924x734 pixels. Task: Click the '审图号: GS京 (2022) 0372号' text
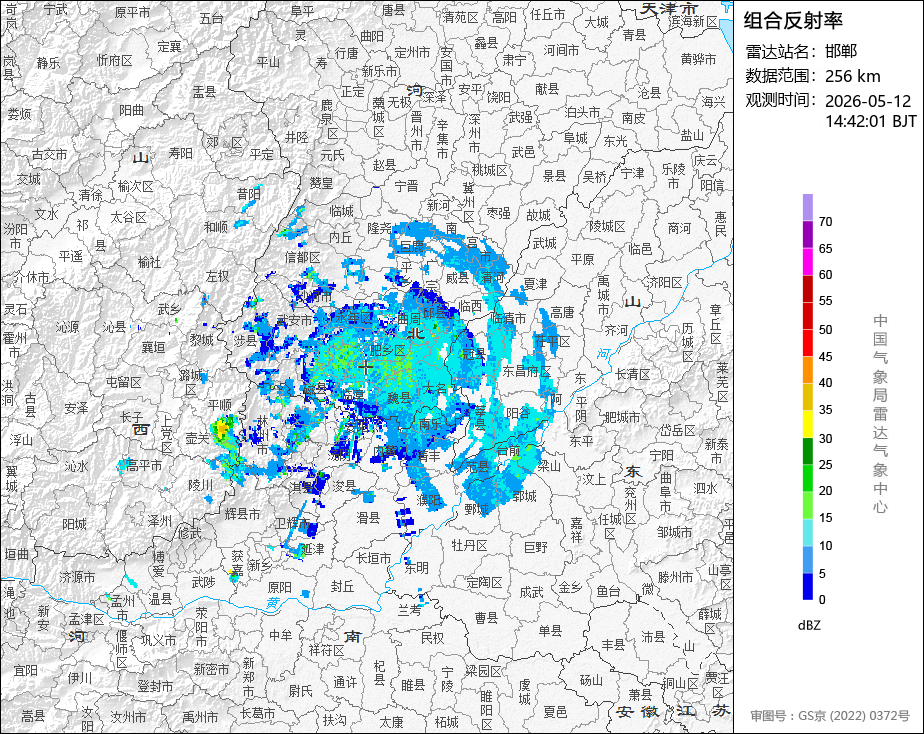tap(830, 715)
